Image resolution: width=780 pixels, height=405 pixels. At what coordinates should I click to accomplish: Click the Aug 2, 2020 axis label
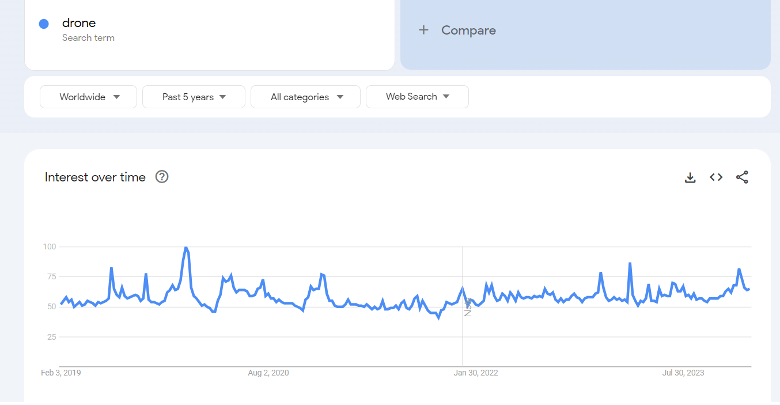pos(268,373)
